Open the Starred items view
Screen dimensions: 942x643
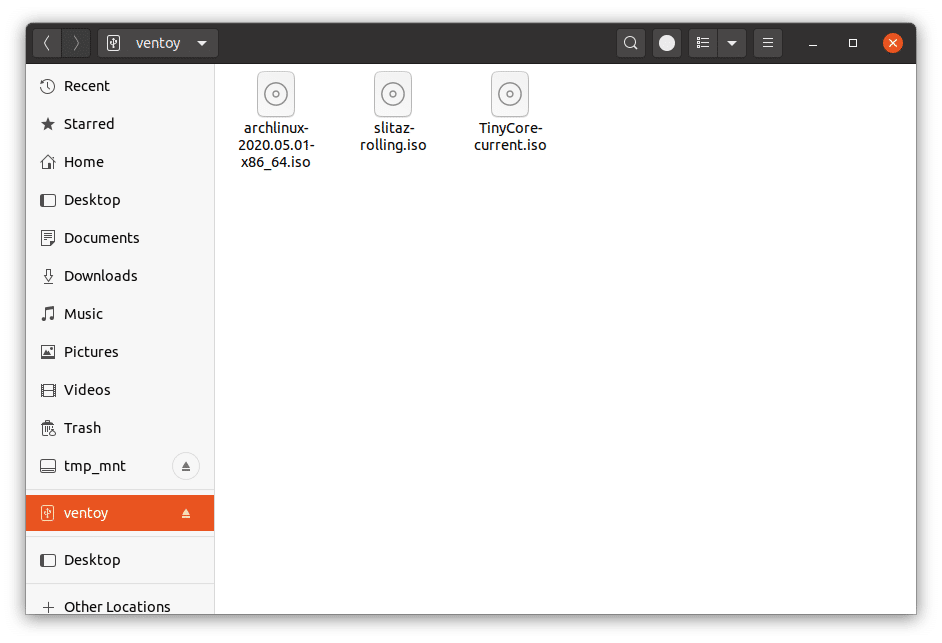coord(85,124)
